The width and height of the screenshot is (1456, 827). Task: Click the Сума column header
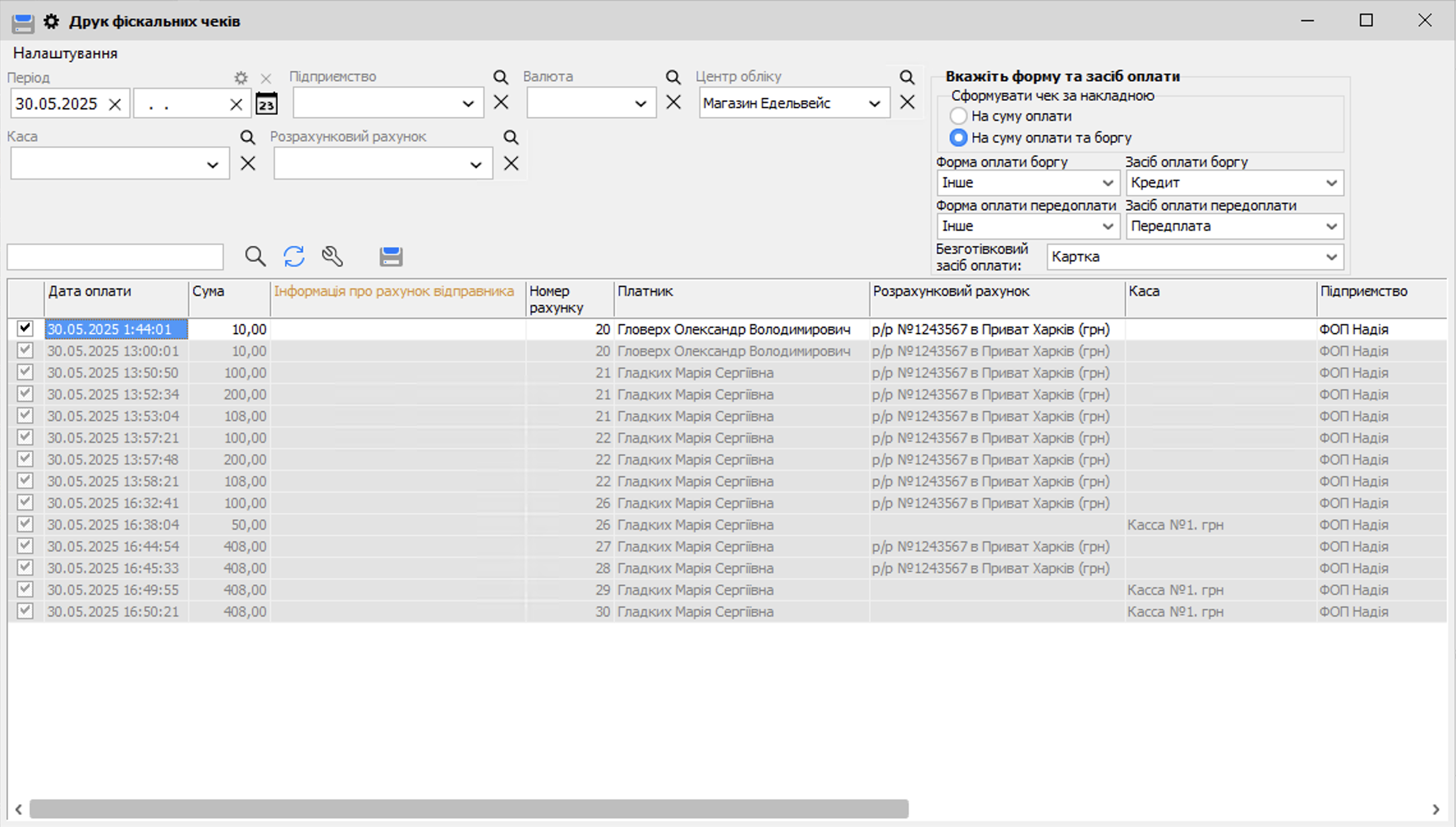coord(208,291)
